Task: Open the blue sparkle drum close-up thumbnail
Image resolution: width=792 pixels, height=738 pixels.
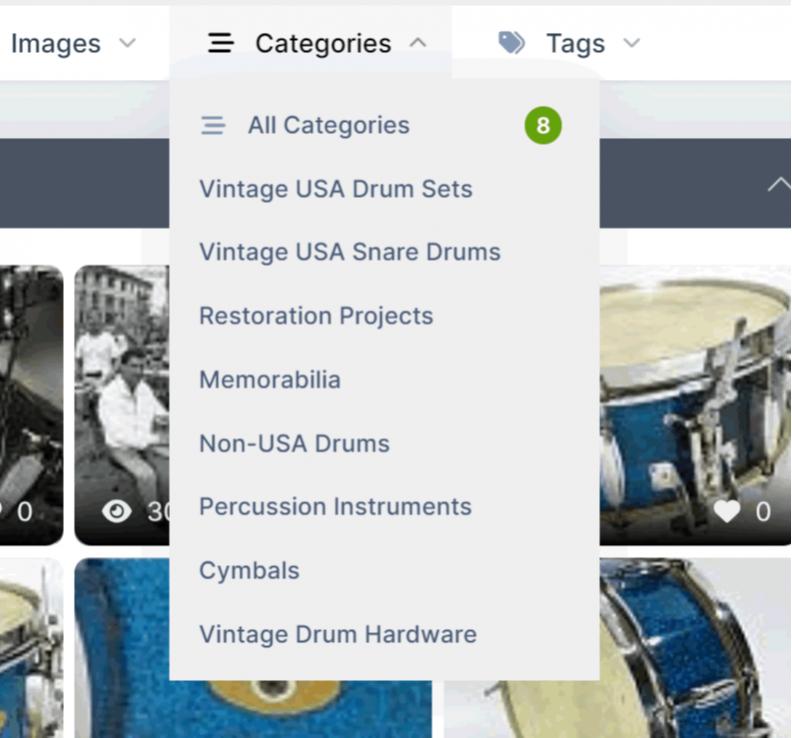Action: (120, 650)
